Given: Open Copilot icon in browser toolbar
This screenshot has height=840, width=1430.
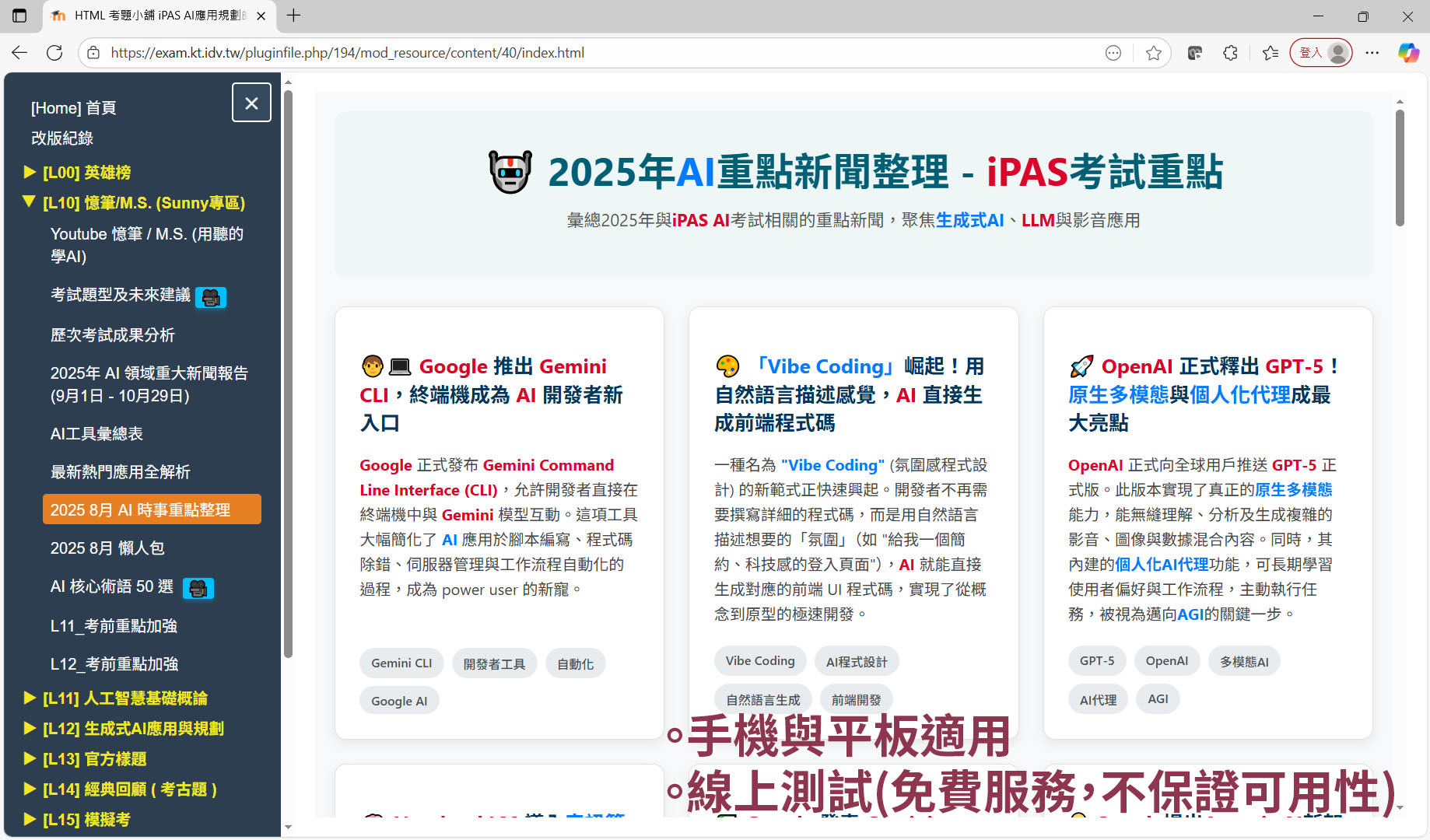Looking at the screenshot, I should 1407,53.
